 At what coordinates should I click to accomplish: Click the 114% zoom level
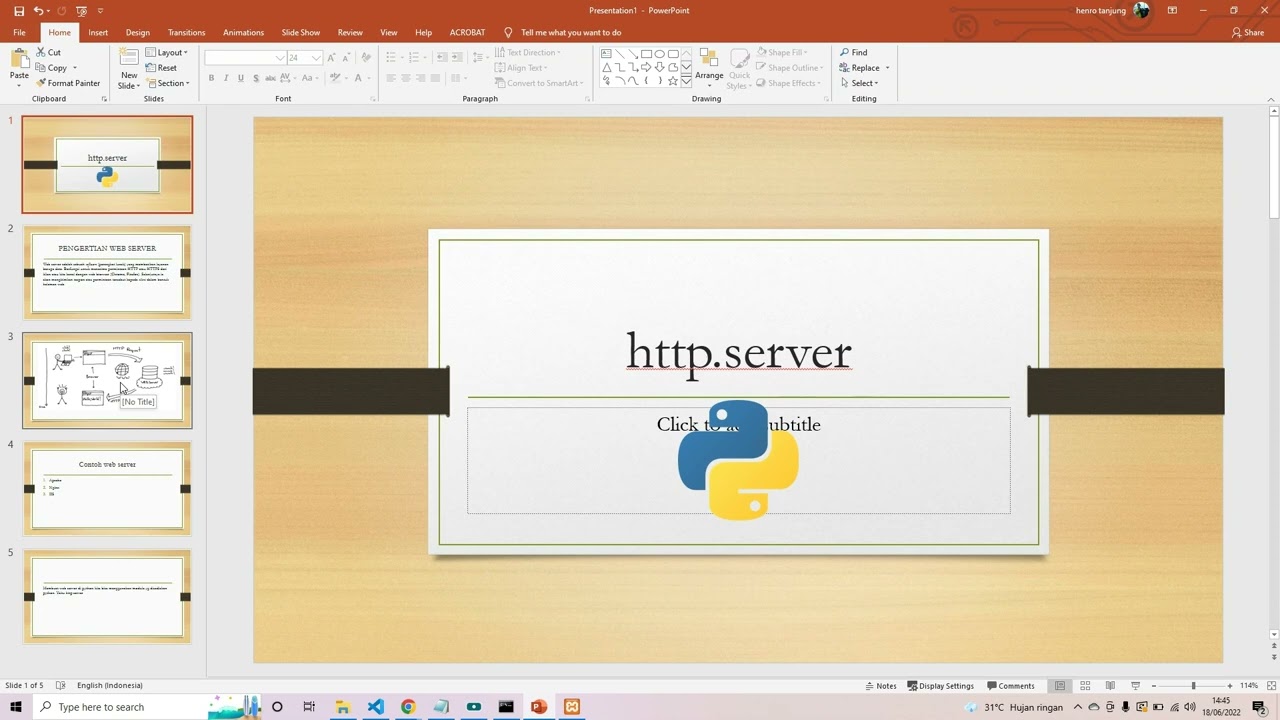pyautogui.click(x=1249, y=686)
